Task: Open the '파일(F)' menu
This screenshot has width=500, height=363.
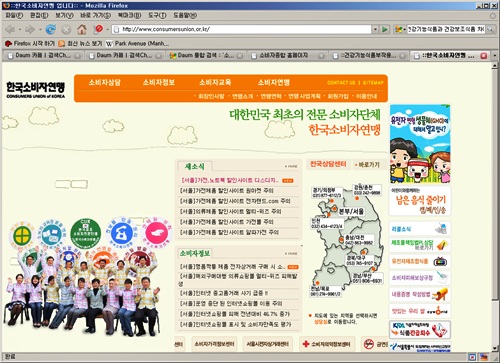Action: click(x=14, y=15)
